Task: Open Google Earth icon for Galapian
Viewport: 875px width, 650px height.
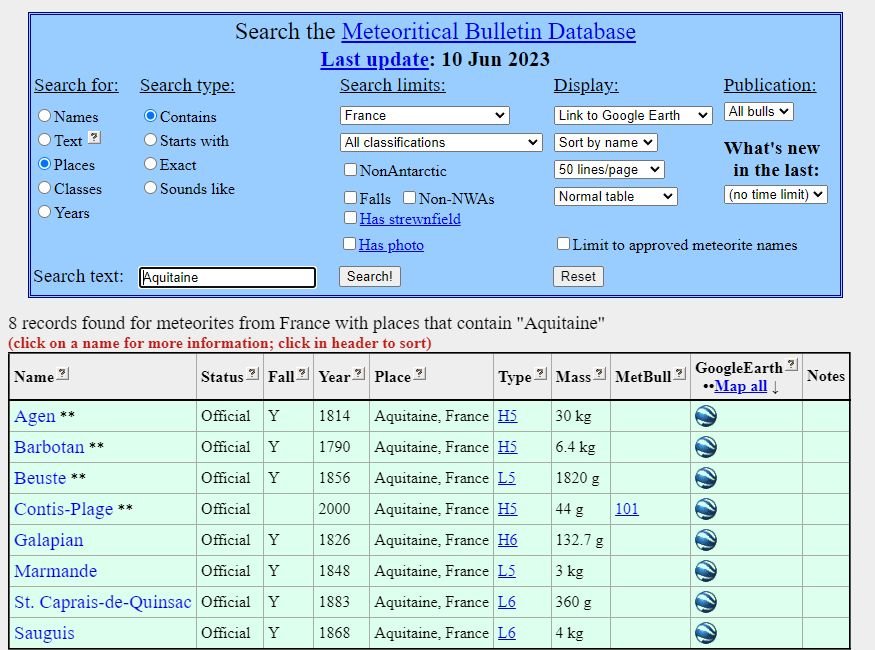Action: point(706,540)
